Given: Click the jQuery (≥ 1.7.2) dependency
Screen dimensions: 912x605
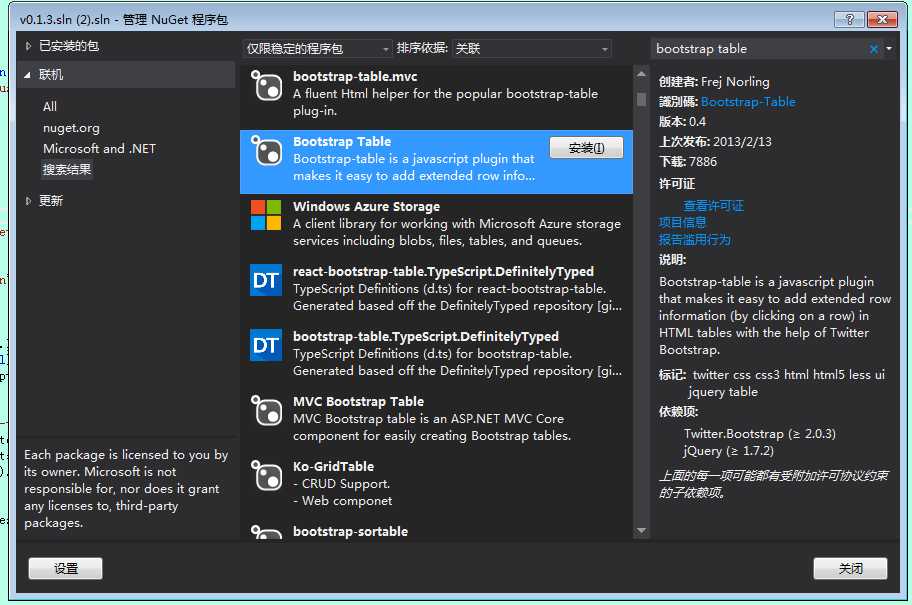Looking at the screenshot, I should tap(729, 451).
